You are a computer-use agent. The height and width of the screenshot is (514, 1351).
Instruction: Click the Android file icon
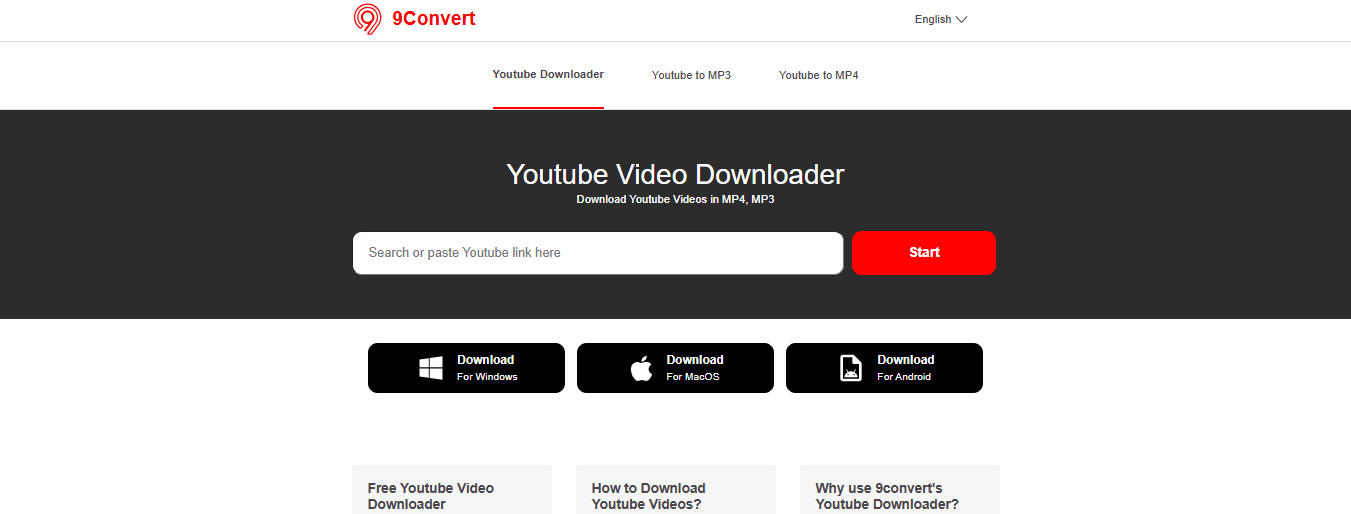[x=850, y=368]
